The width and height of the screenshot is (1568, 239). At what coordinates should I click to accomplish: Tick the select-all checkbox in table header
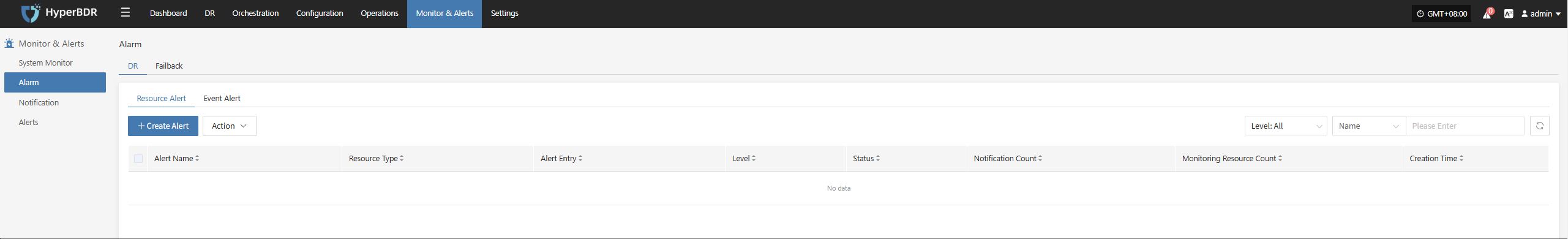[138, 159]
